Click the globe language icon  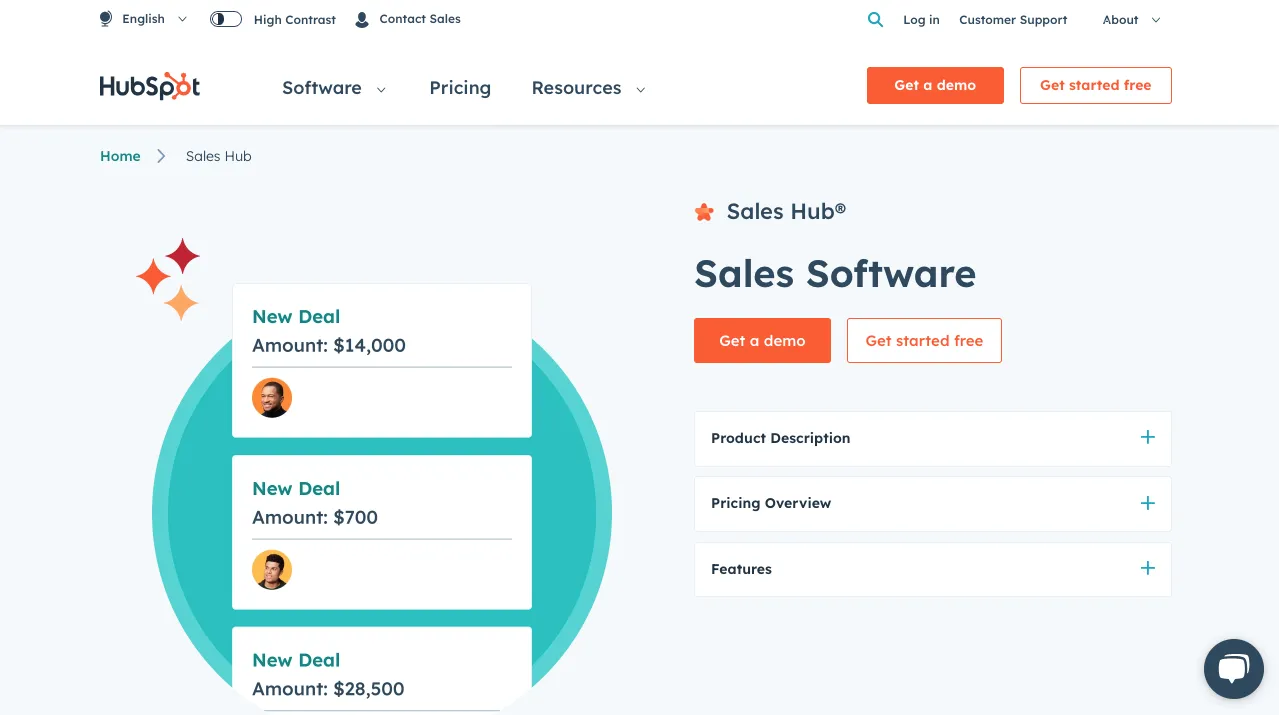tap(106, 19)
